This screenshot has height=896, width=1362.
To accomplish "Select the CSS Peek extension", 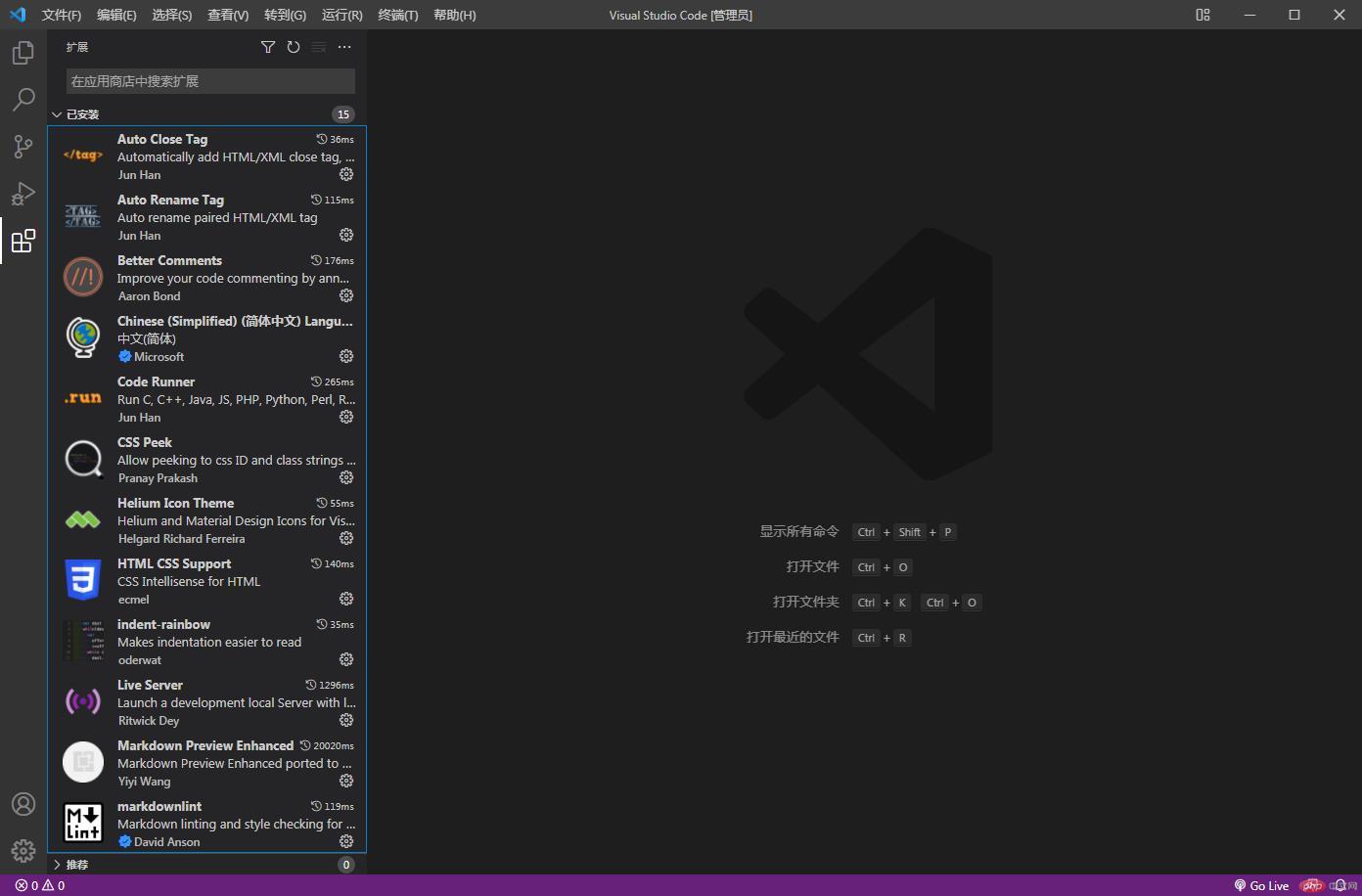I will 206,460.
